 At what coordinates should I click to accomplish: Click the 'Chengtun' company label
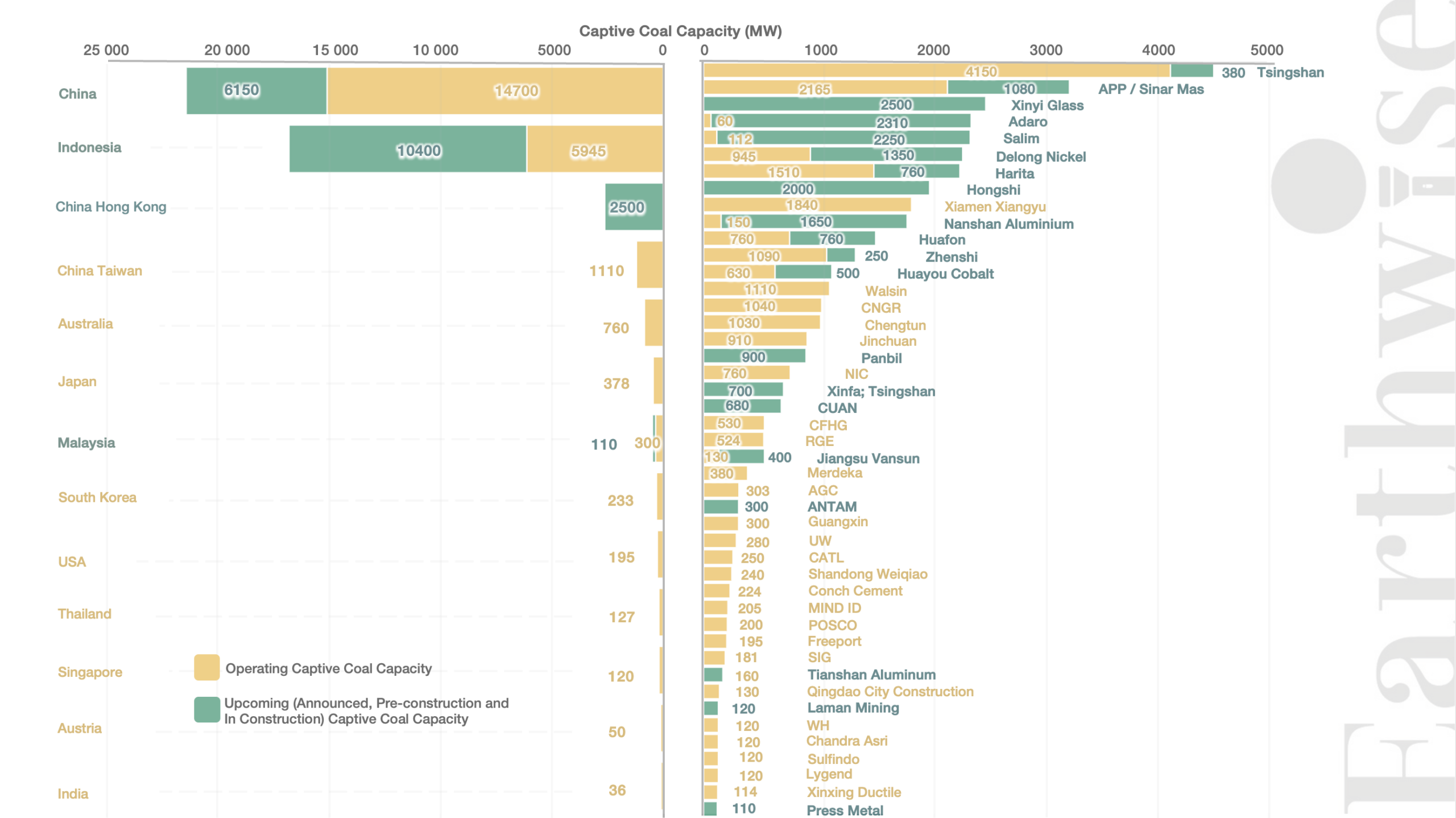[895, 325]
